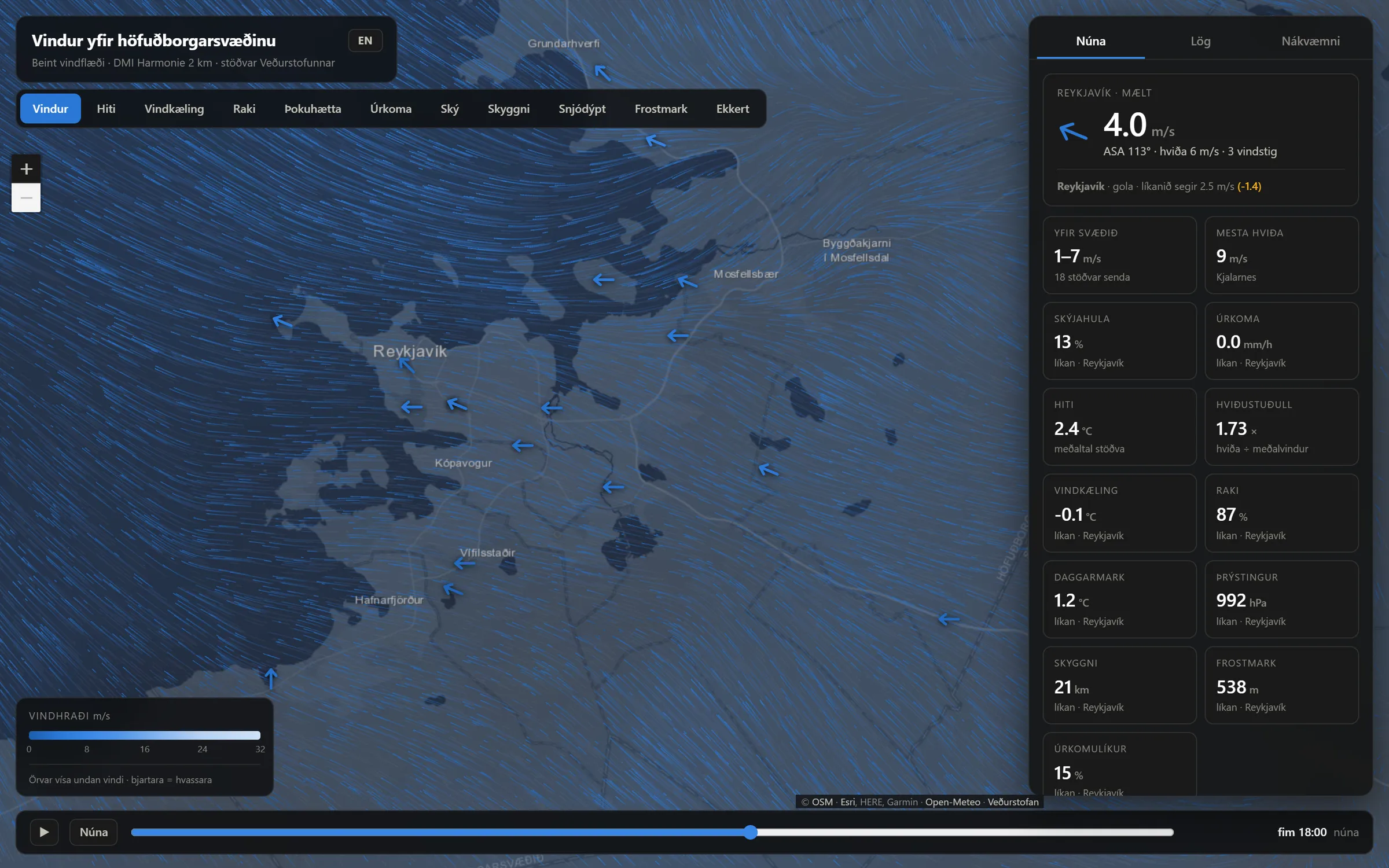The width and height of the screenshot is (1389, 868).
Task: Click station arrow right of Hafnarfjörður label
Action: (453, 590)
